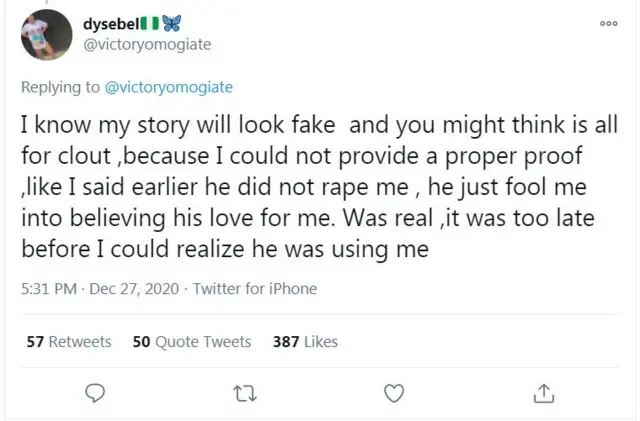Click the Dec 27, 2020 date
Image resolution: width=640 pixels, height=421 pixels.
click(133, 289)
